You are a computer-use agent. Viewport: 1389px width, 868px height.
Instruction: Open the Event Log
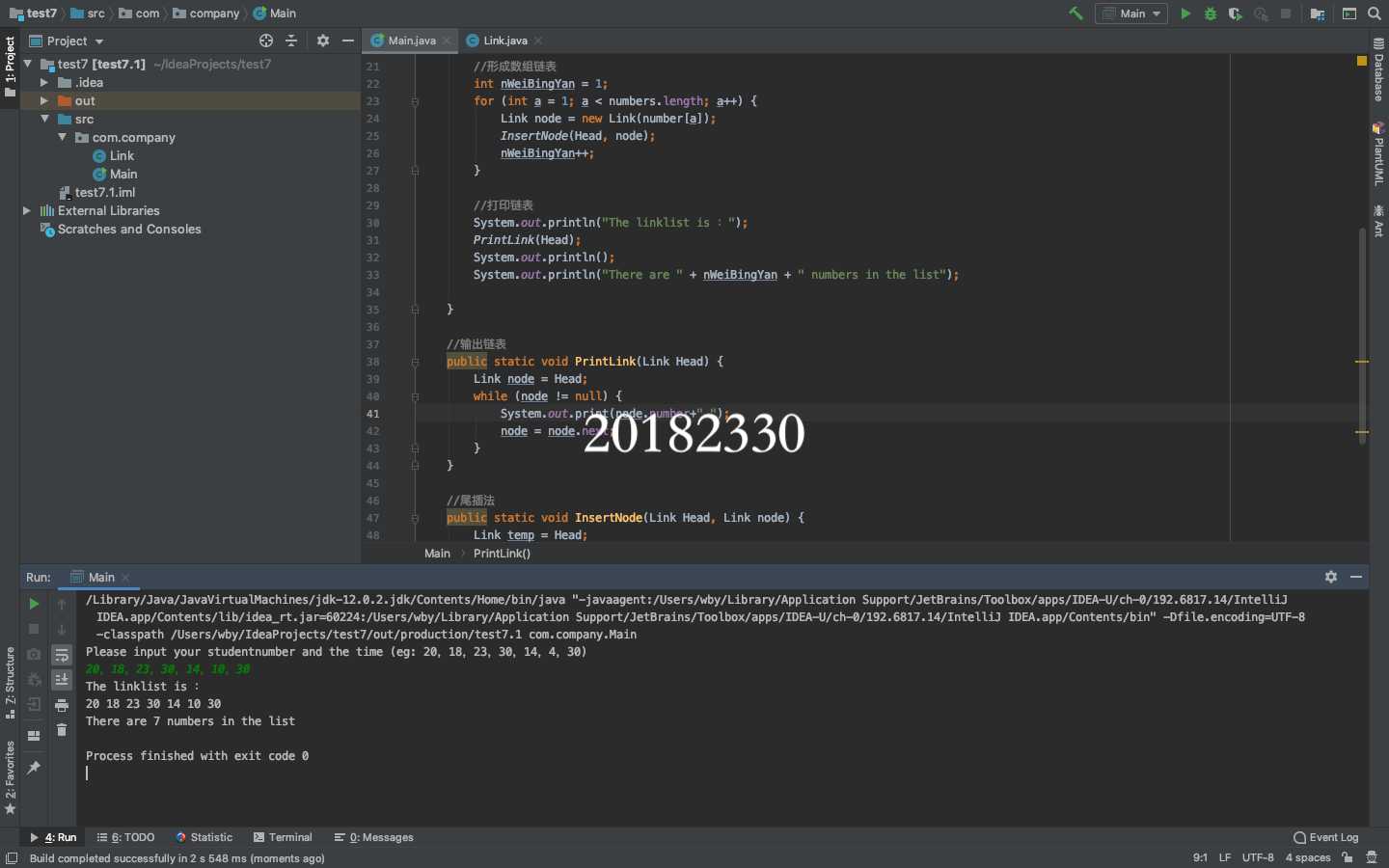[x=1325, y=837]
